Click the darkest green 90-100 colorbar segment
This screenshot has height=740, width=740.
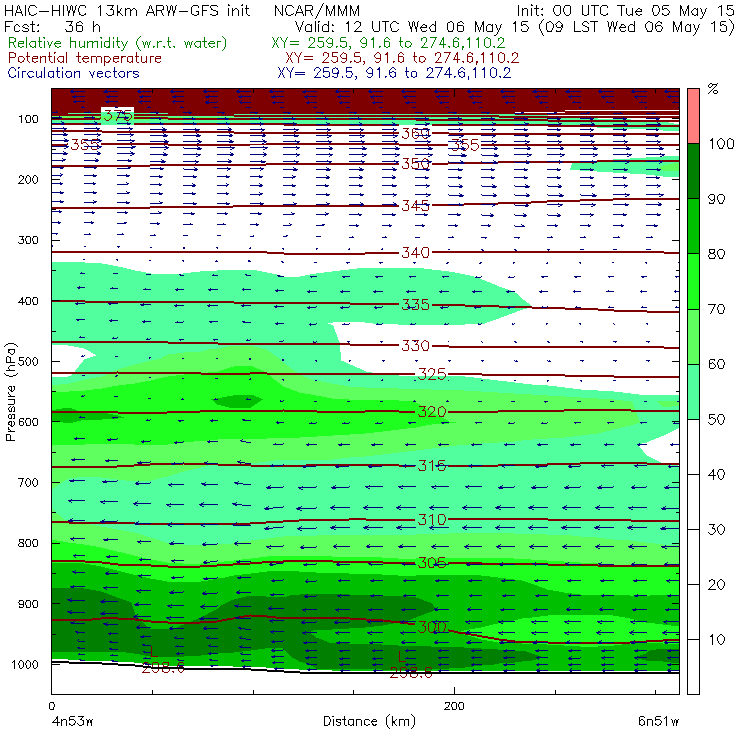(693, 171)
